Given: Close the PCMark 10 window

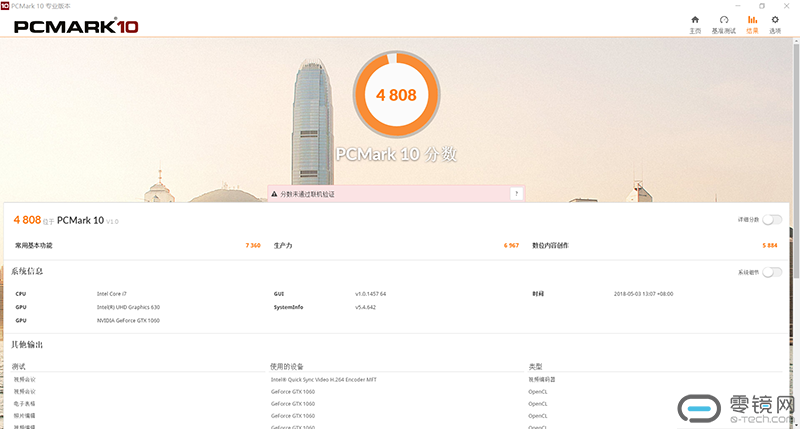Looking at the screenshot, I should click(x=786, y=6).
